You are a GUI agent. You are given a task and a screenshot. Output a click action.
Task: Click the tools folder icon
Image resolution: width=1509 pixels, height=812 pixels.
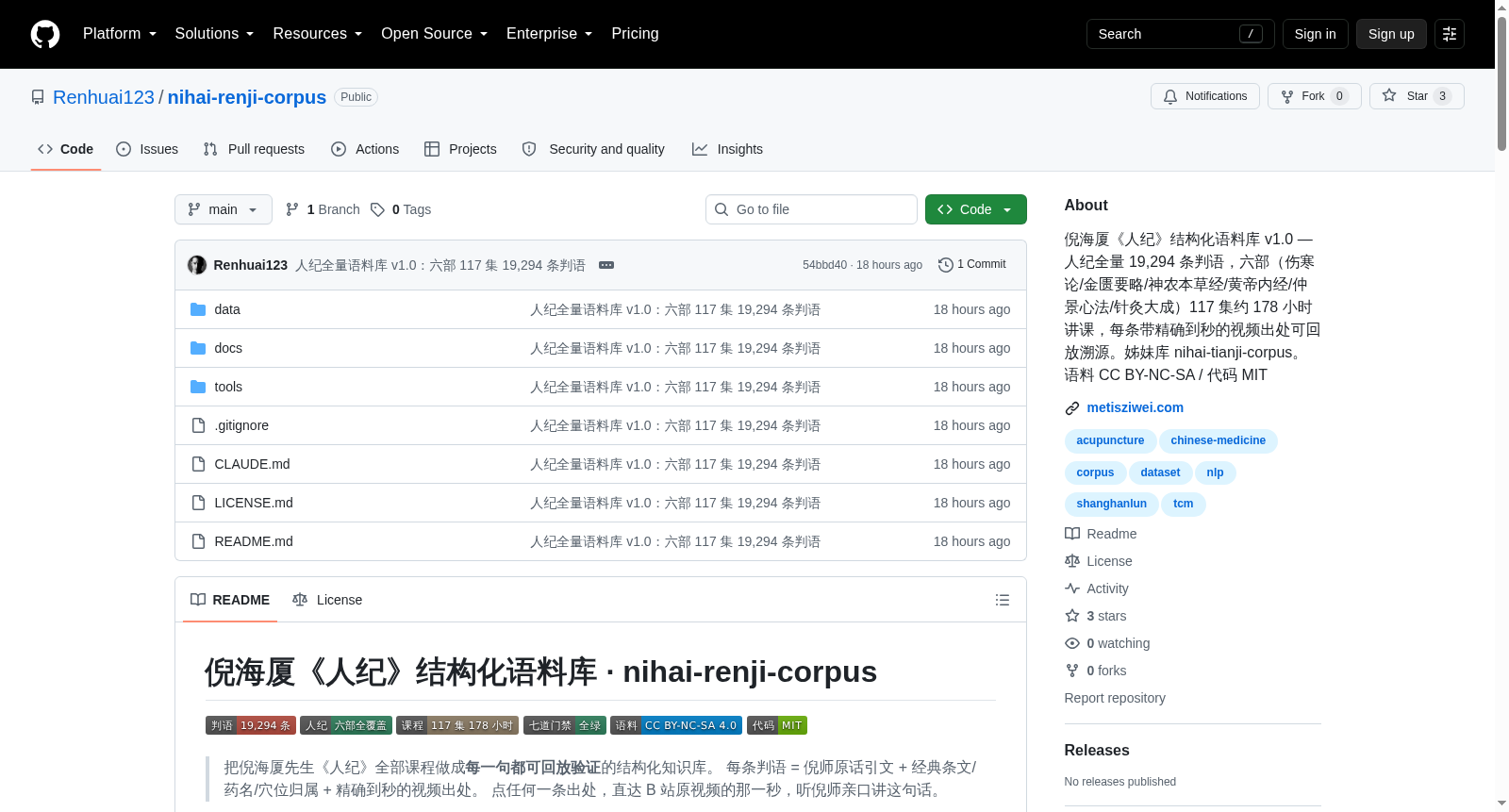click(198, 387)
